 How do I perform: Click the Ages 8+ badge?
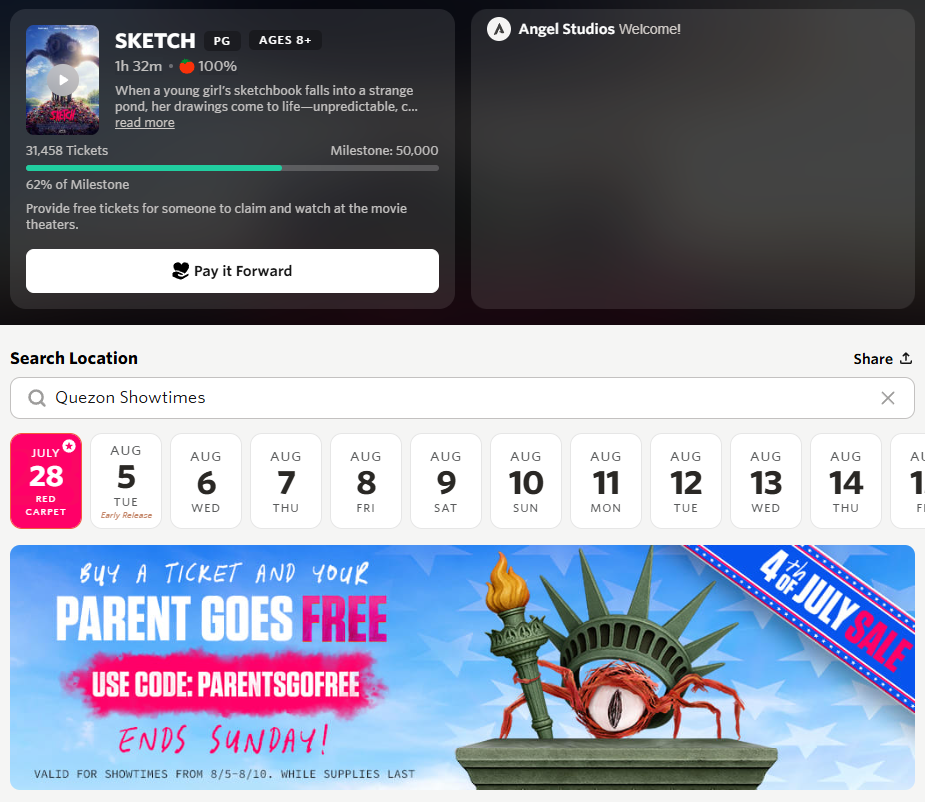click(x=285, y=40)
